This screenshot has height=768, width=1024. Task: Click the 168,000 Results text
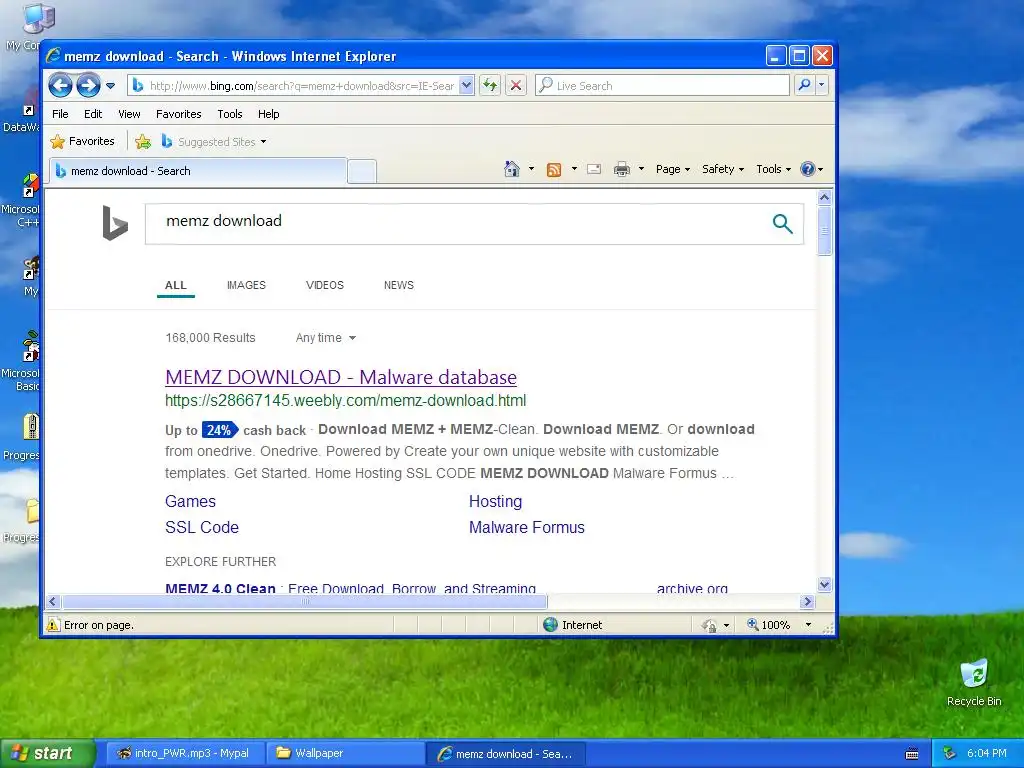tap(210, 338)
